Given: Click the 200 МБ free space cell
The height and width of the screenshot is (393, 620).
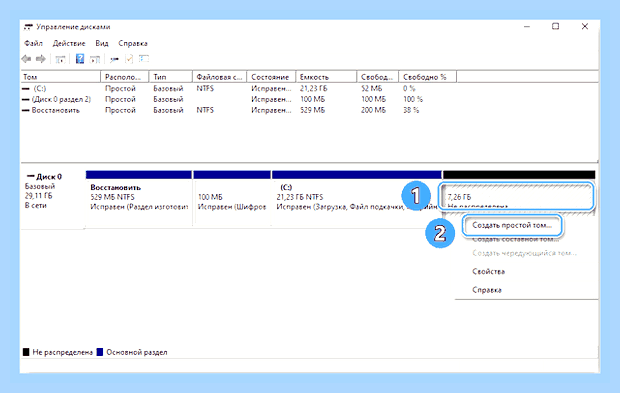Looking at the screenshot, I should click(x=373, y=110).
